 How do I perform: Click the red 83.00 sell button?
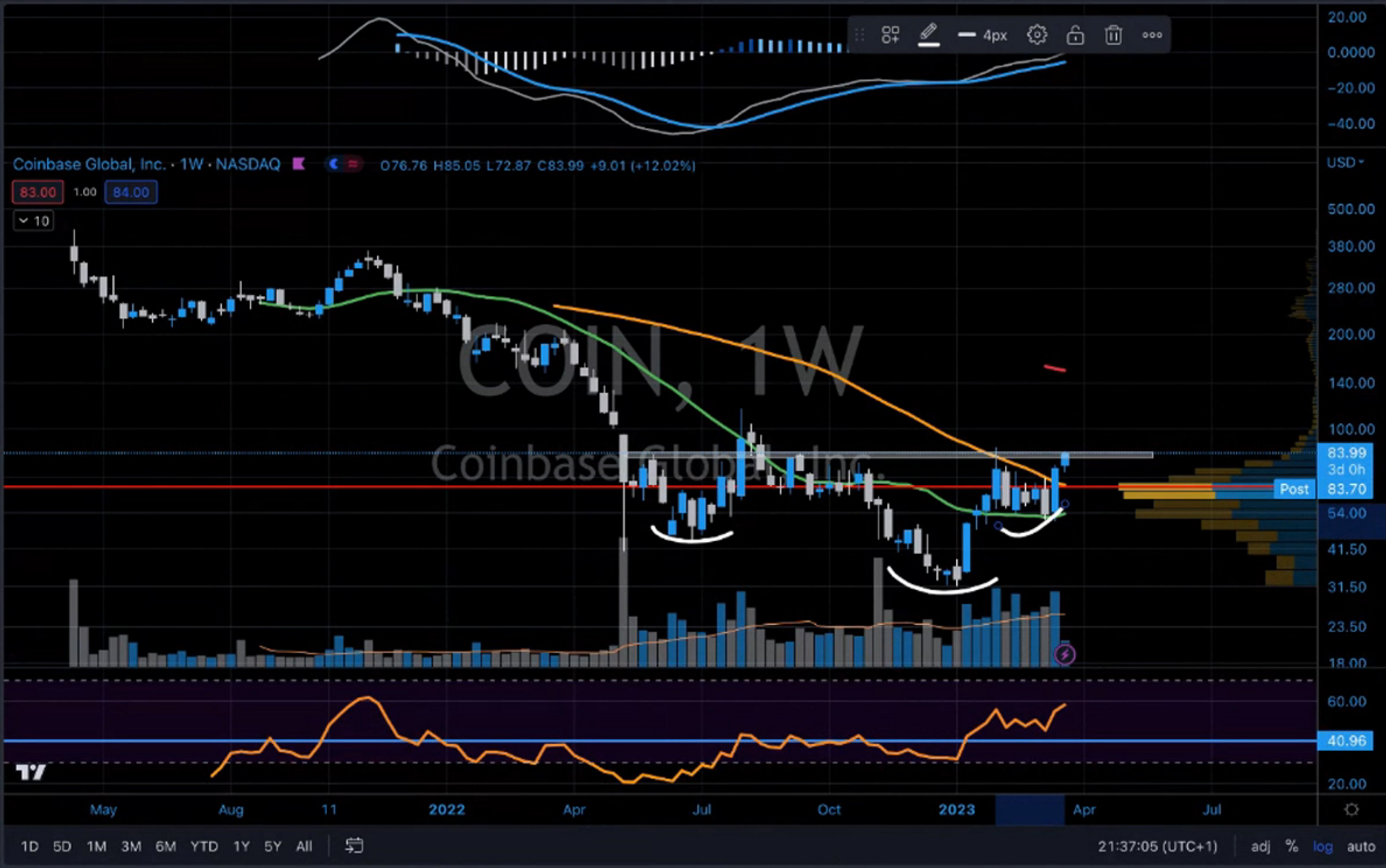[38, 193]
